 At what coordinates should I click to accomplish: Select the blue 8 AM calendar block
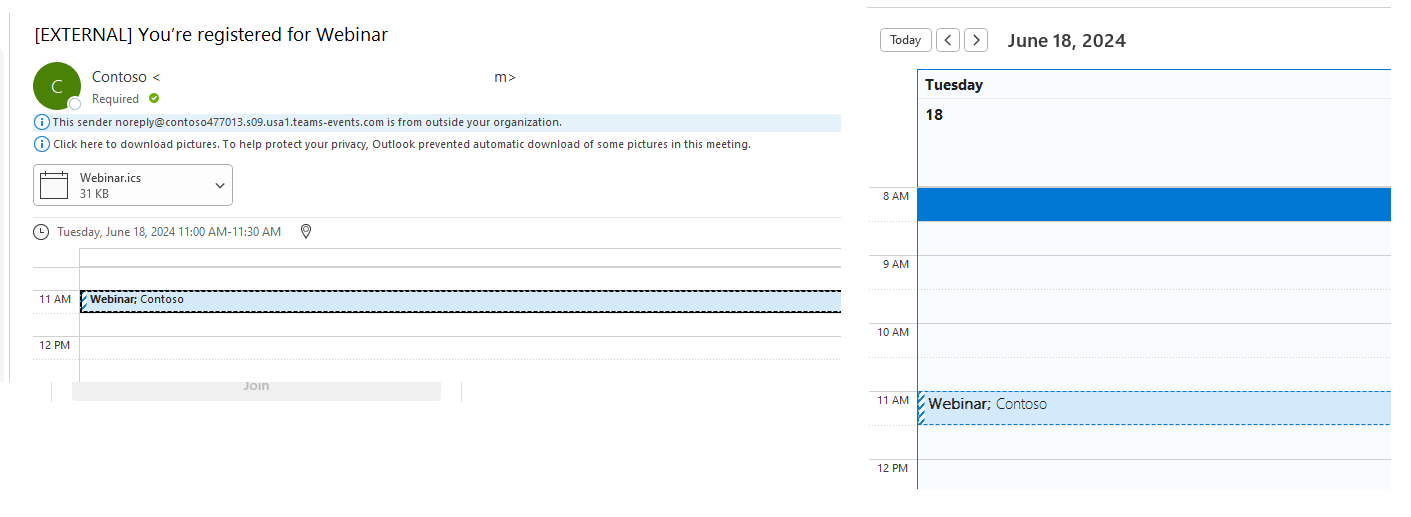(1154, 204)
